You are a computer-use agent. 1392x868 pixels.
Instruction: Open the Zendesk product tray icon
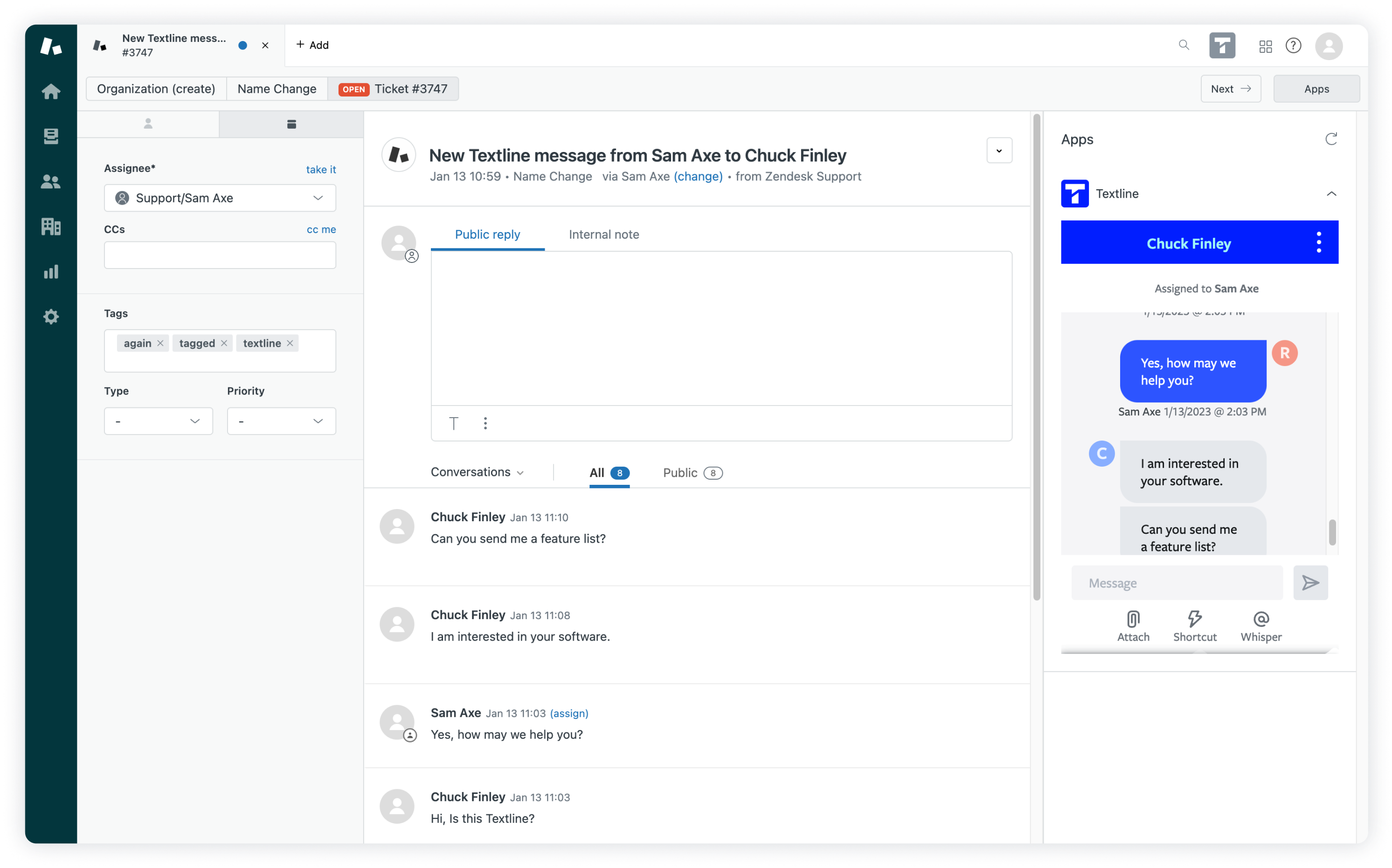tap(1265, 45)
